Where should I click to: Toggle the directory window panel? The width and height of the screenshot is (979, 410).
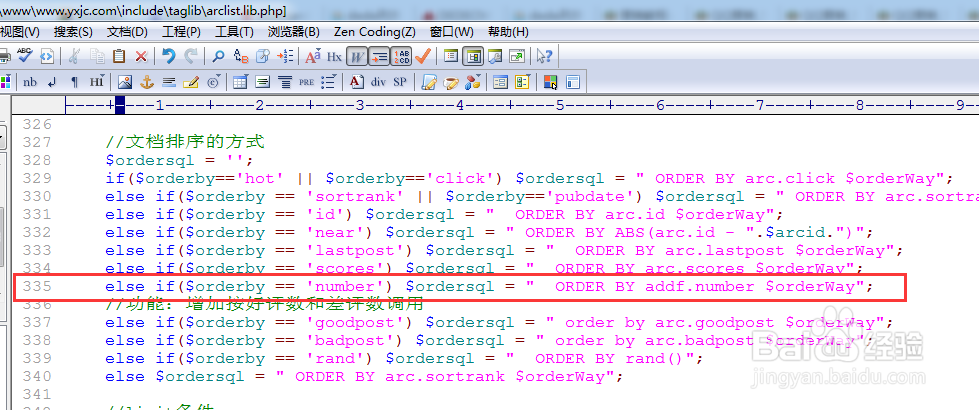(473, 56)
